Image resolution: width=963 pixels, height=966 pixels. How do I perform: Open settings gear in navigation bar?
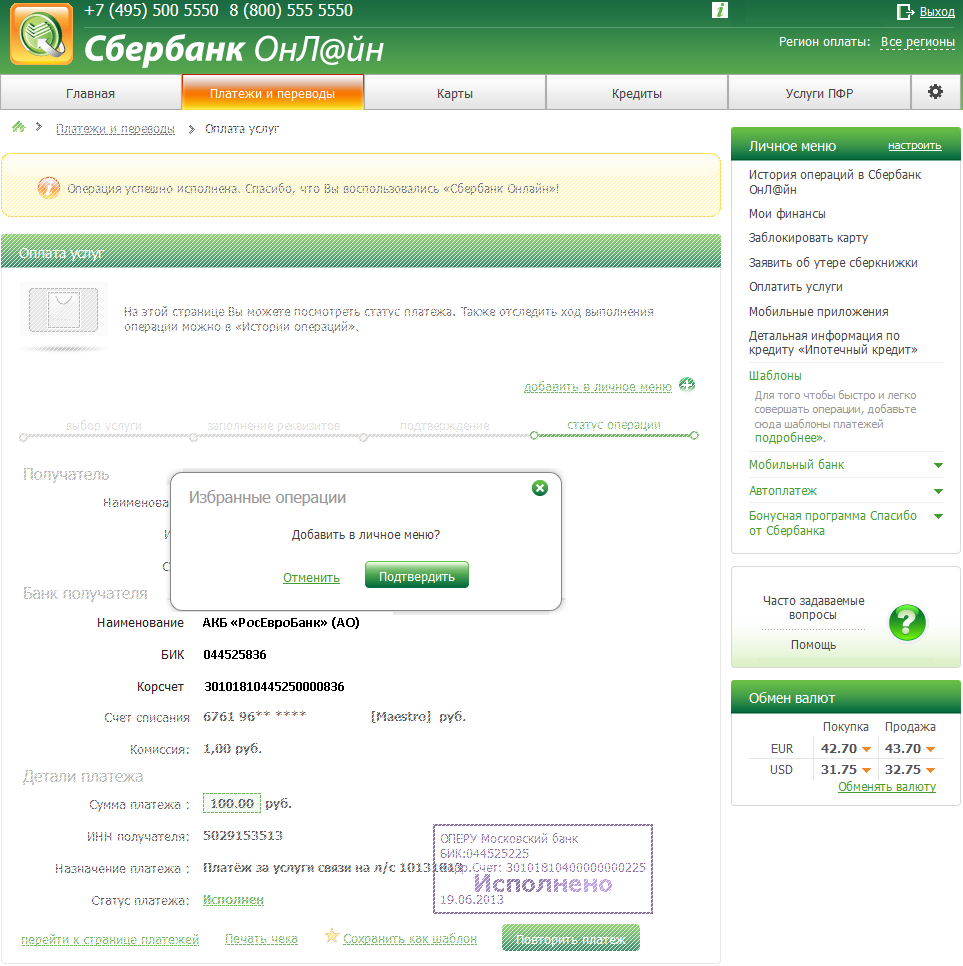[x=935, y=92]
